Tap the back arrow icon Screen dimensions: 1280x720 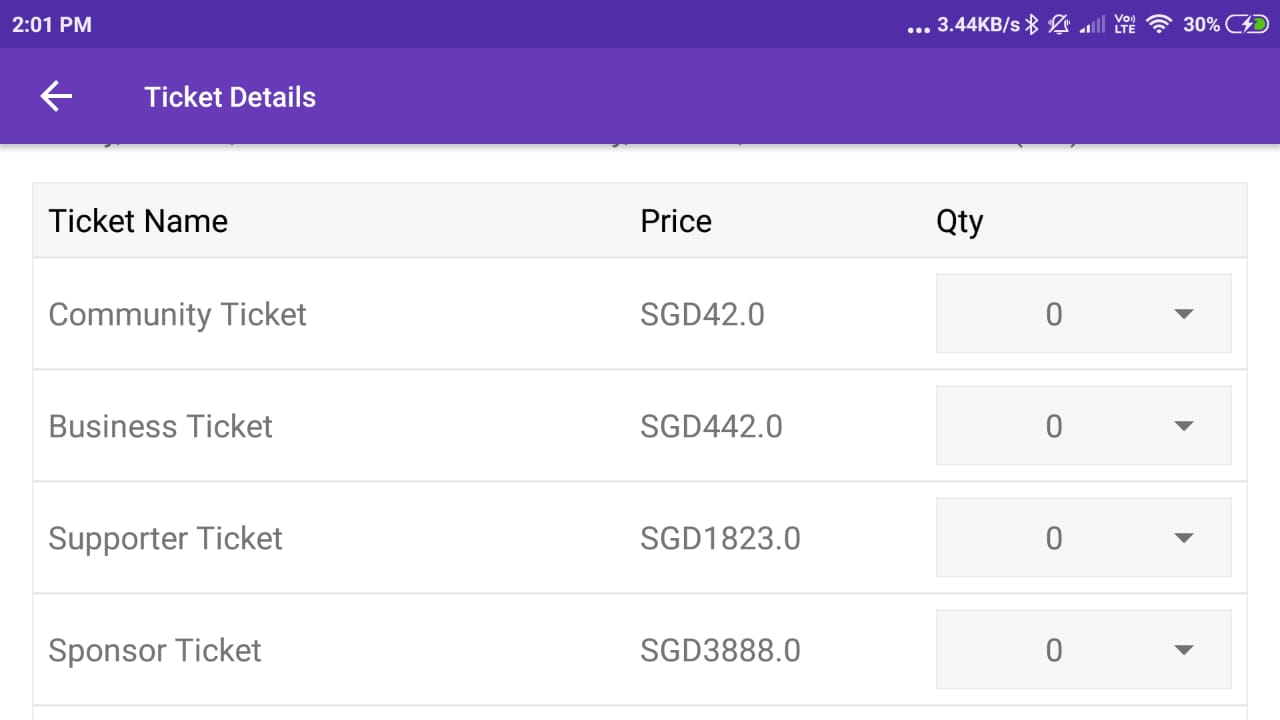[56, 96]
